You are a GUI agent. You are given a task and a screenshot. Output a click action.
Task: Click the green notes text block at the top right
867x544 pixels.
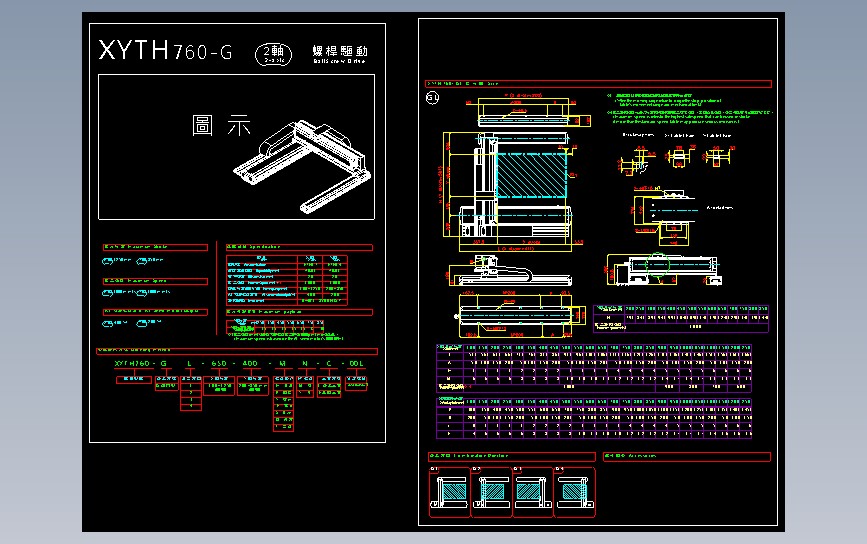pos(689,108)
